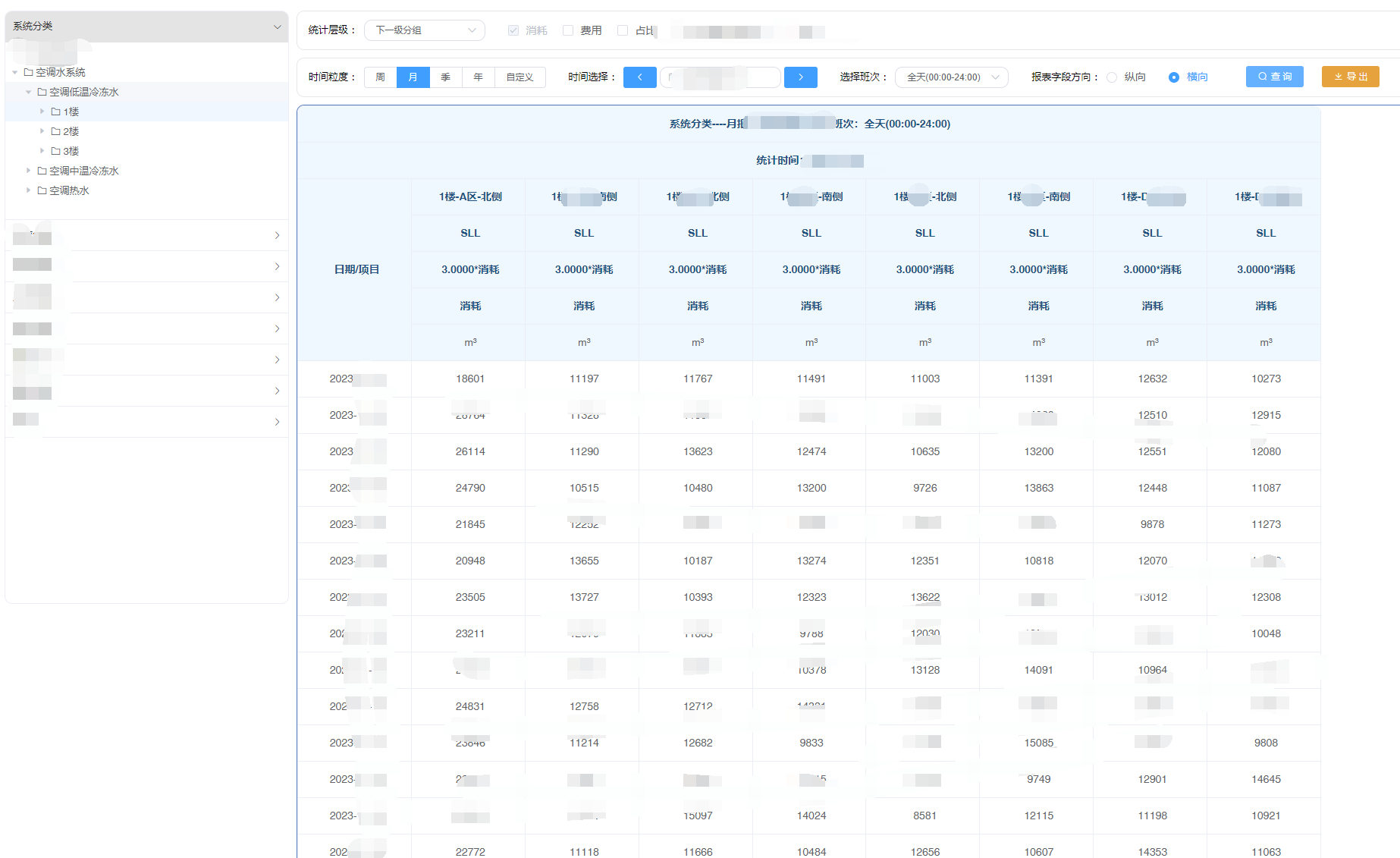Select 年 time granularity tab

[x=479, y=77]
